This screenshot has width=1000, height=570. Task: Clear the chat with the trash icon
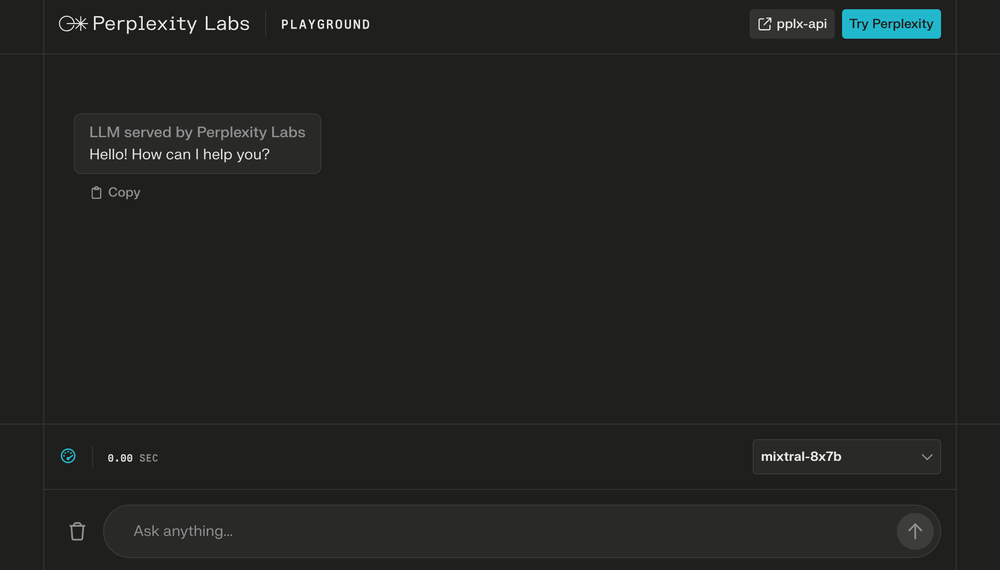click(x=77, y=531)
